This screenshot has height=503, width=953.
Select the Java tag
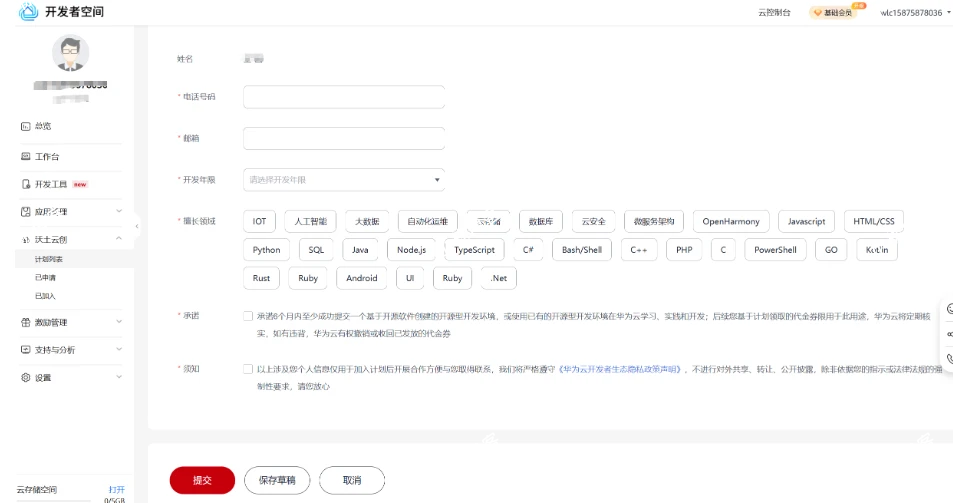[x=360, y=250]
